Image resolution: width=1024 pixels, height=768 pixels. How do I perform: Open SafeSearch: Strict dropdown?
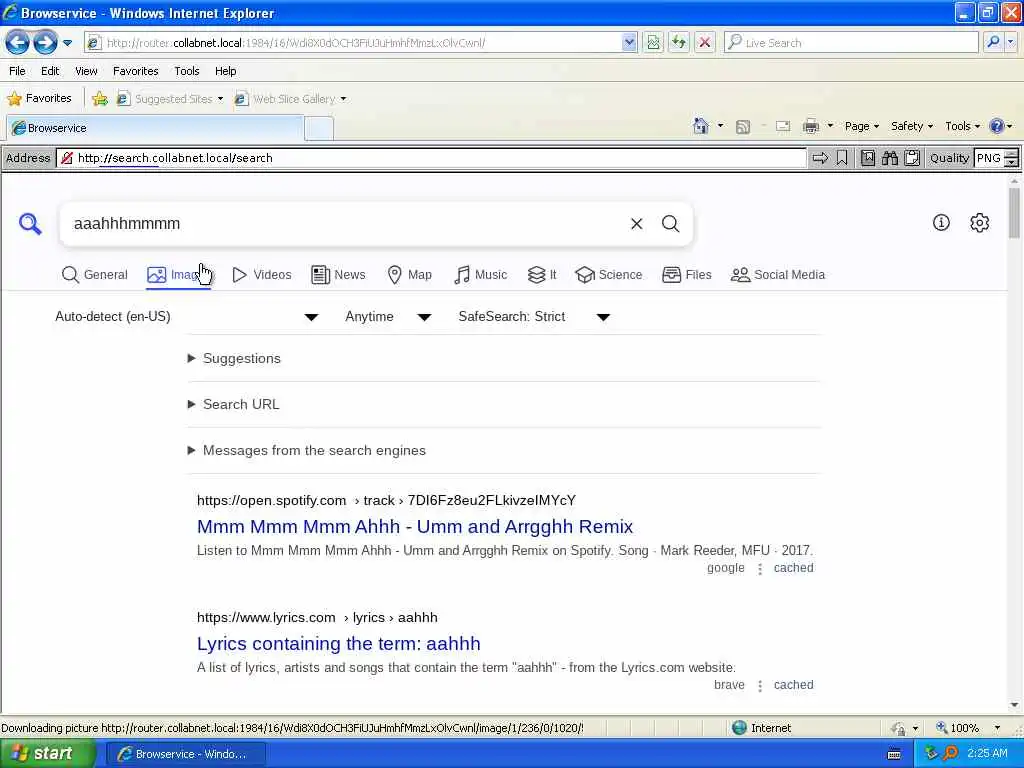pos(534,317)
